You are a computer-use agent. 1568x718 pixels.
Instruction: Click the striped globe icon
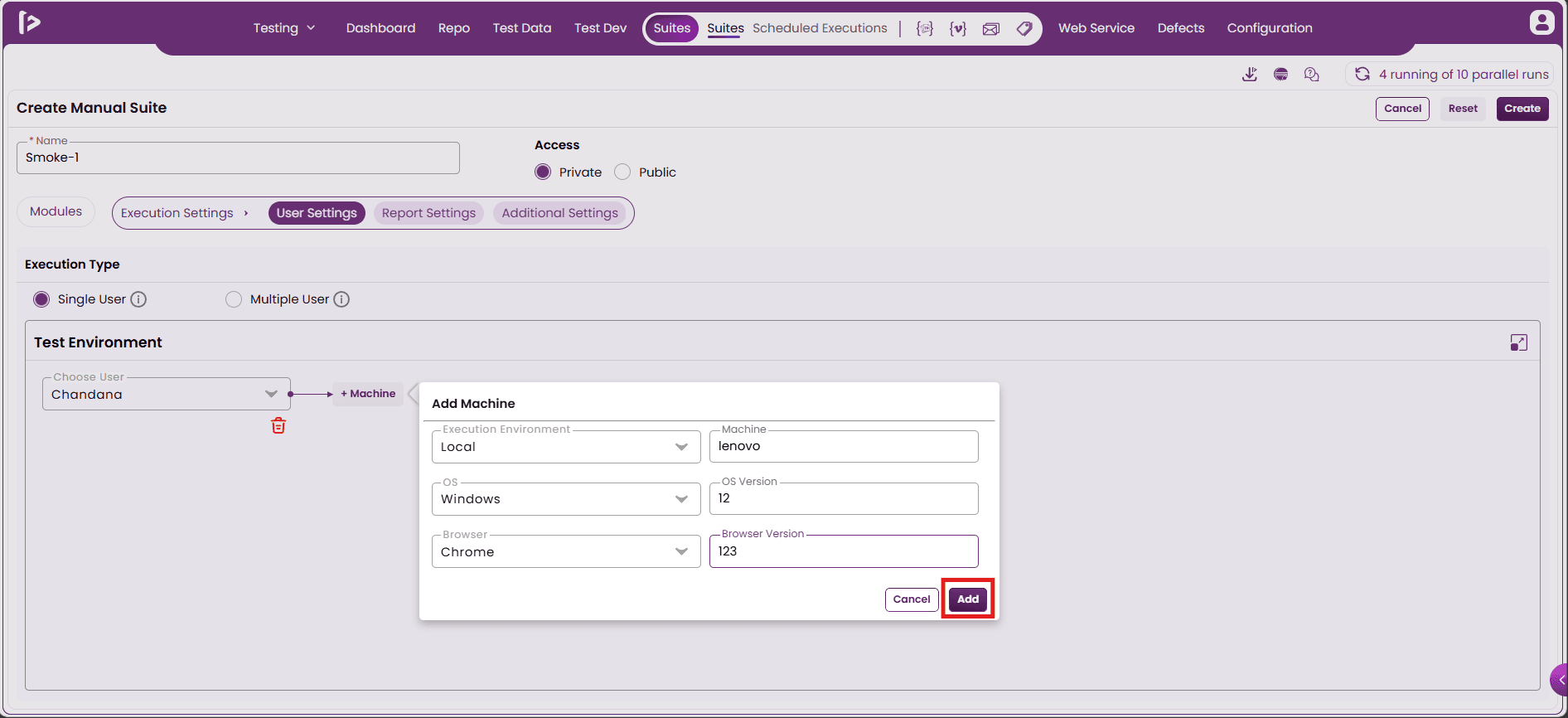click(x=1280, y=75)
